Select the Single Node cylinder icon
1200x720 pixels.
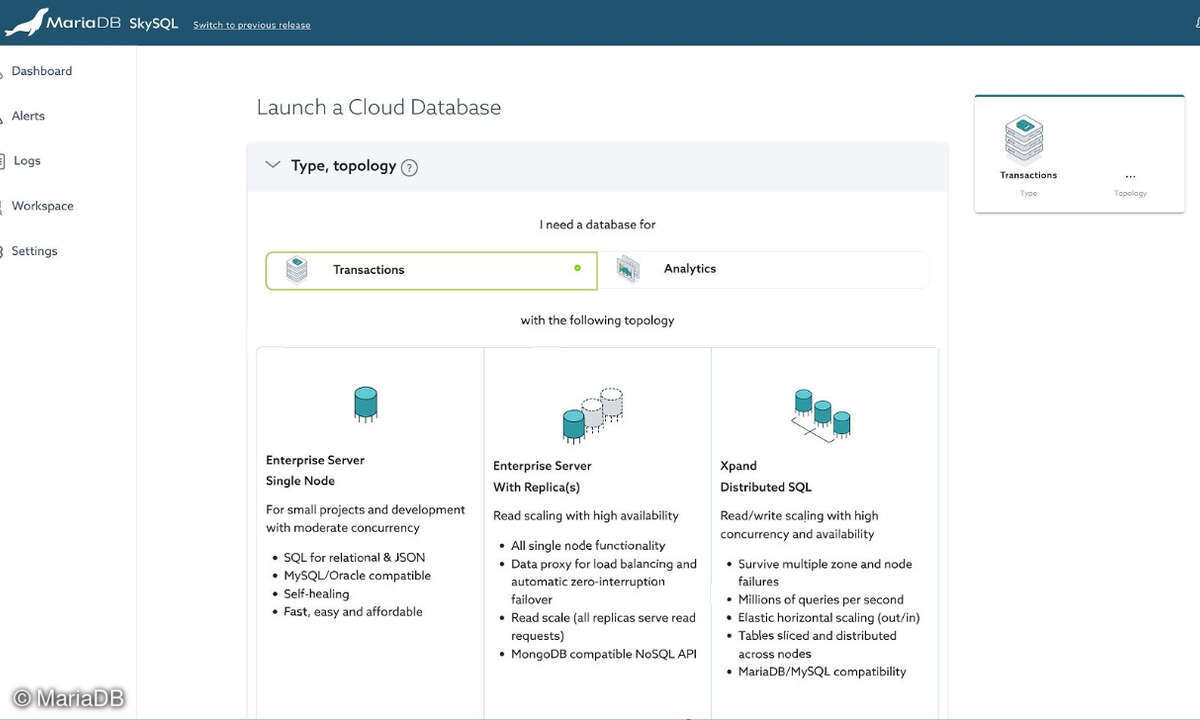tap(366, 405)
